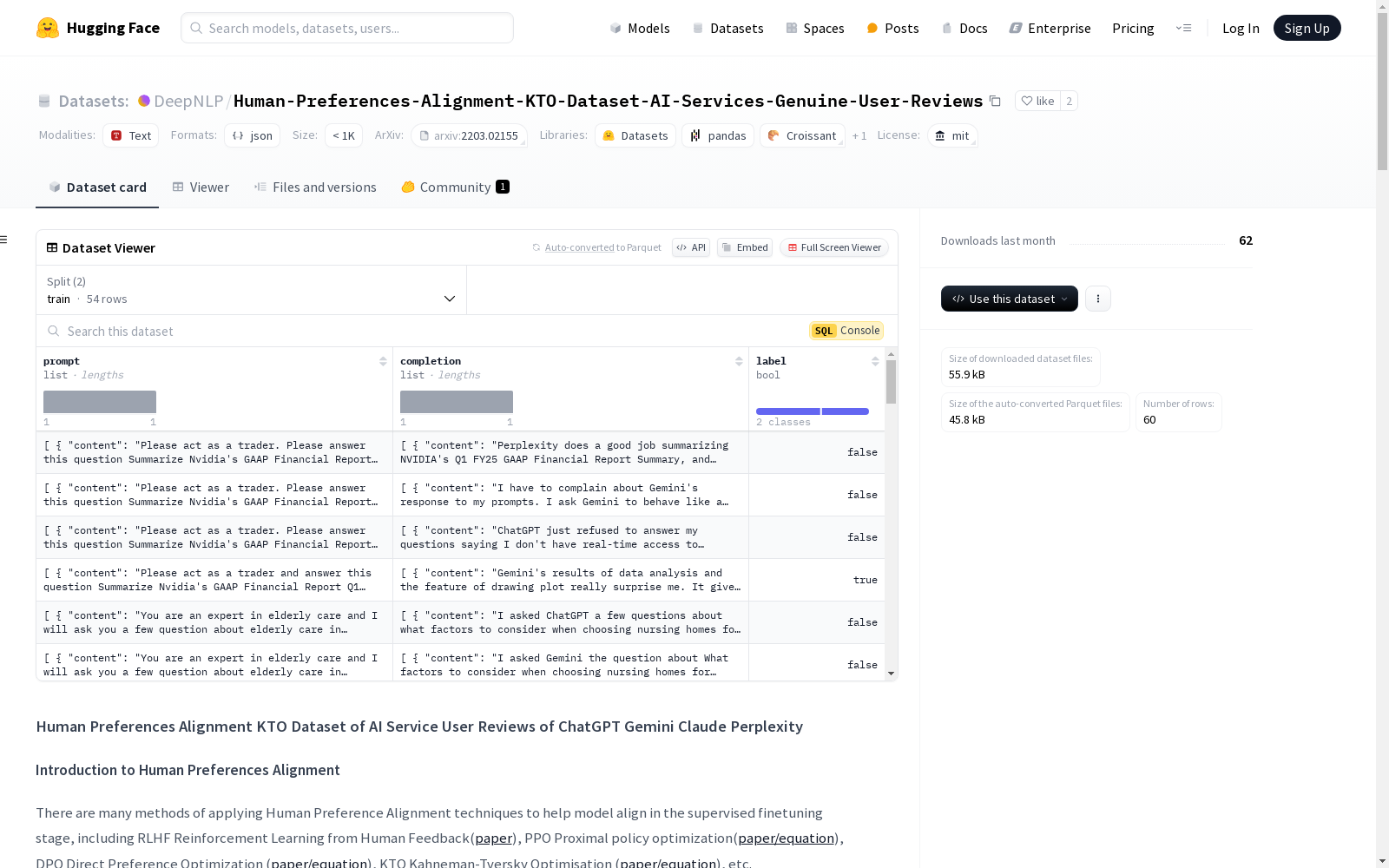Click the Embed viewer option

(744, 247)
